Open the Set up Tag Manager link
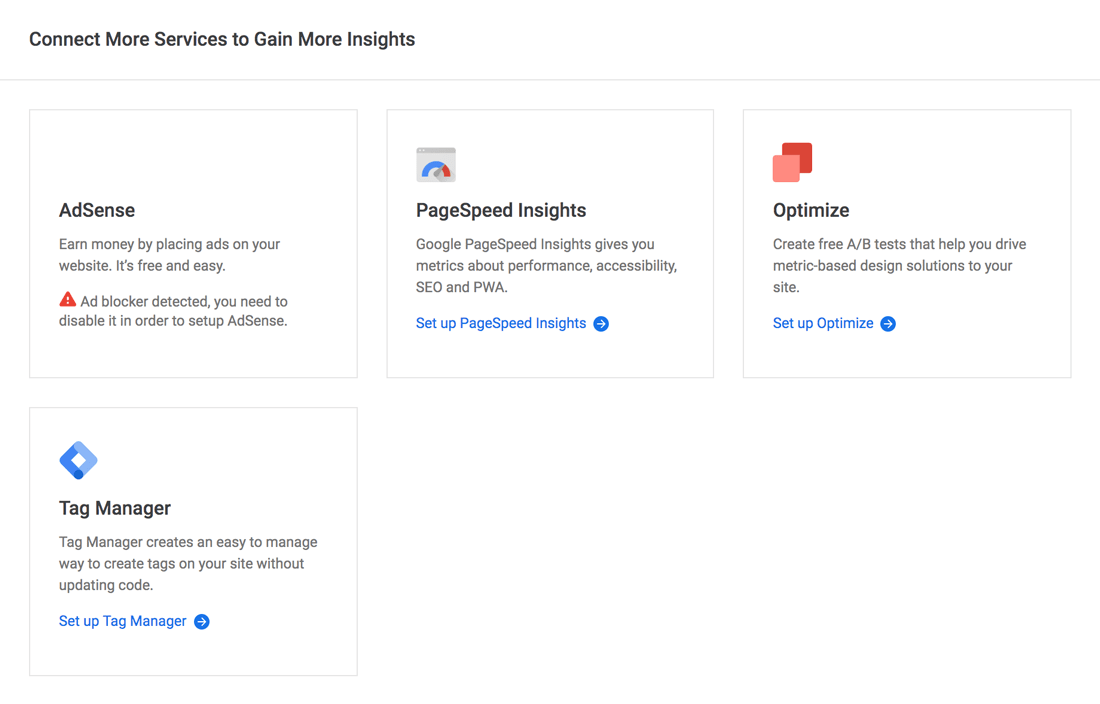1100x704 pixels. (x=123, y=621)
